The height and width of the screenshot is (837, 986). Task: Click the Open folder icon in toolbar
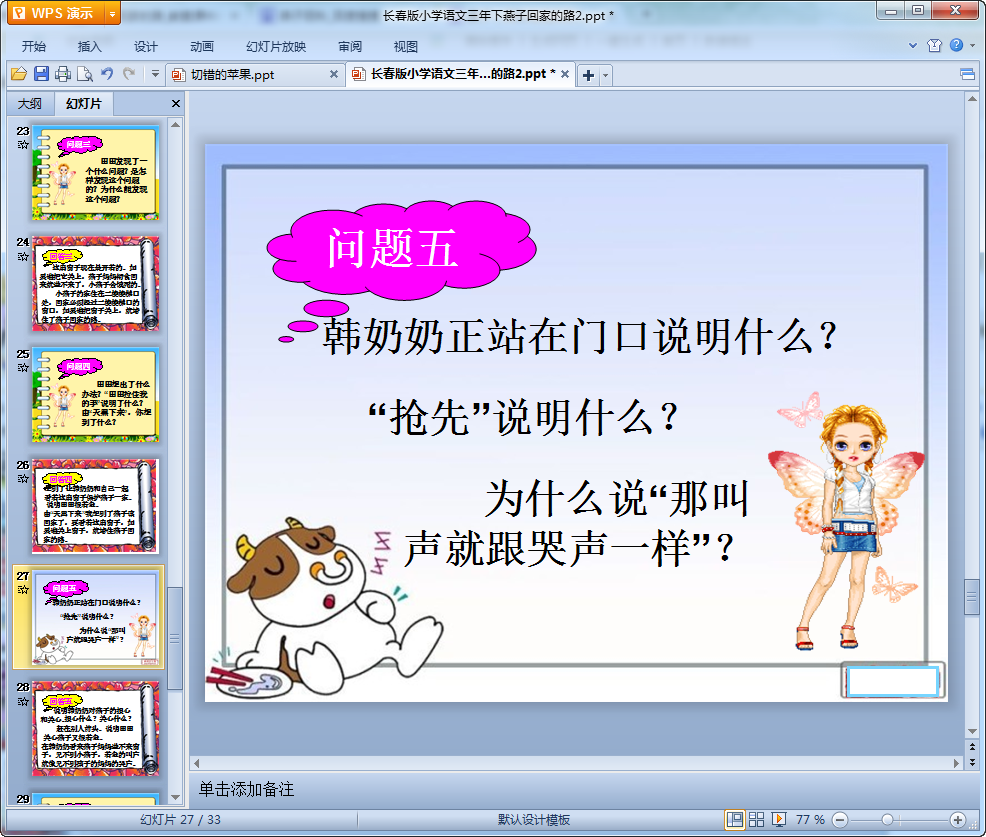(19, 74)
